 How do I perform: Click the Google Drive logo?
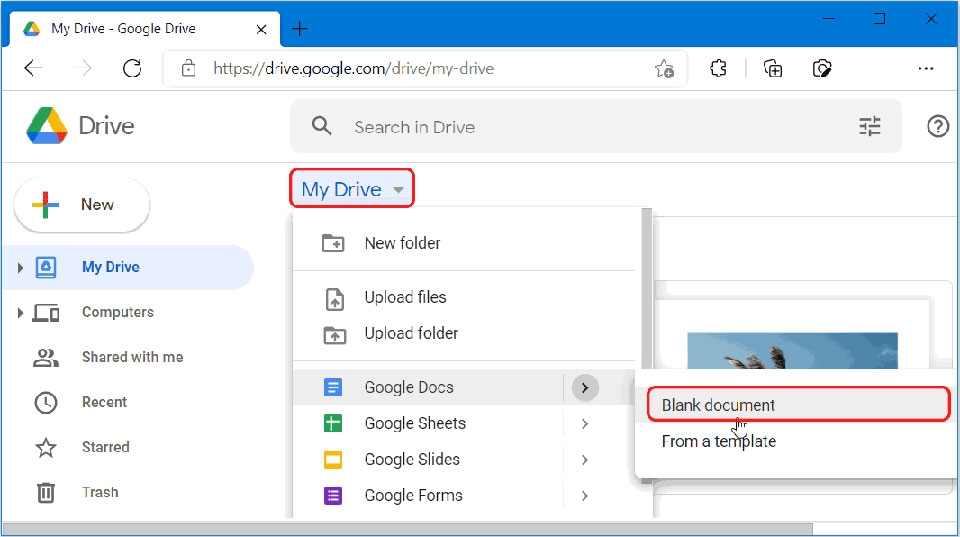(47, 126)
